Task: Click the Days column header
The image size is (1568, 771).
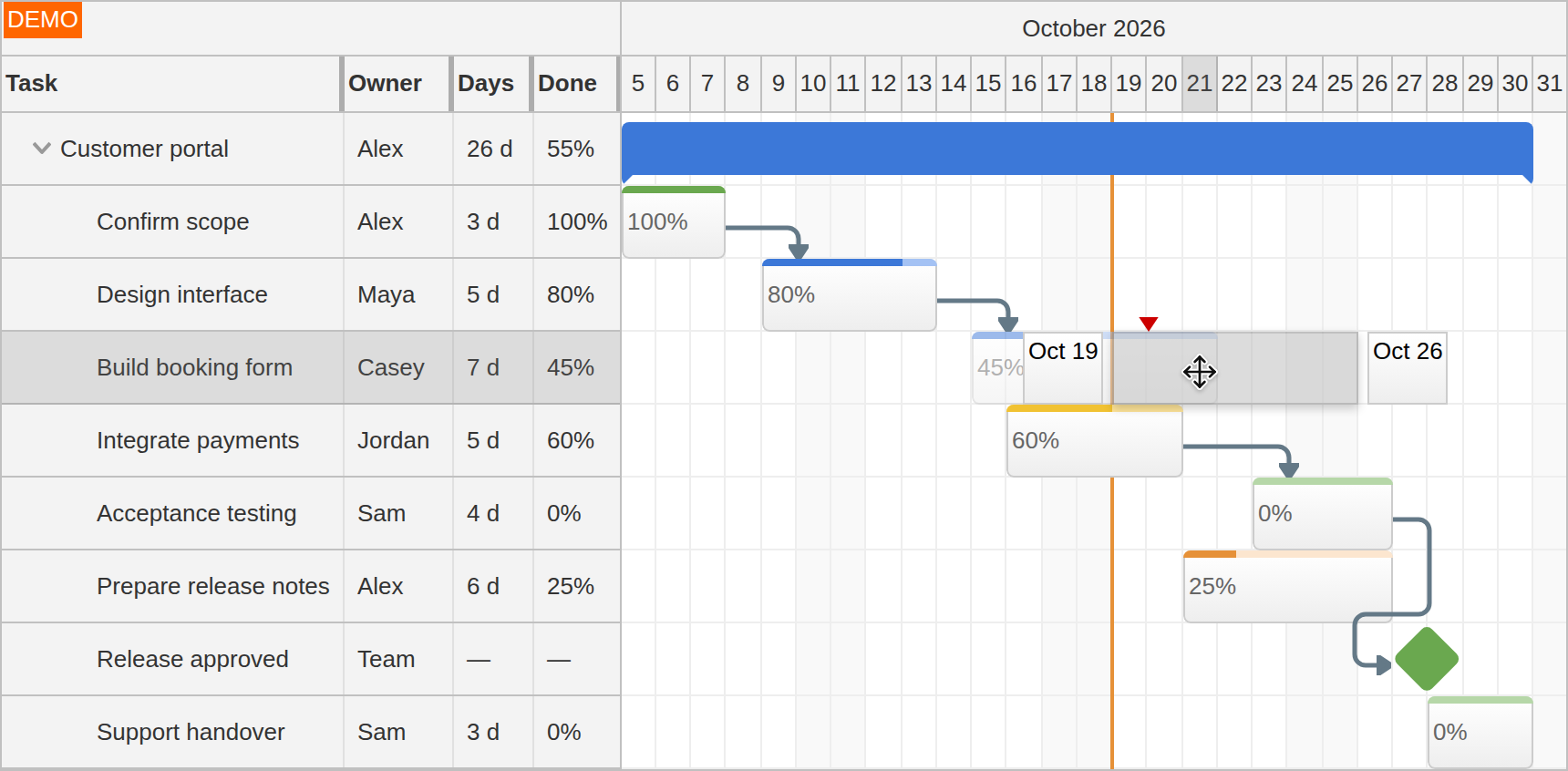Action: click(491, 84)
